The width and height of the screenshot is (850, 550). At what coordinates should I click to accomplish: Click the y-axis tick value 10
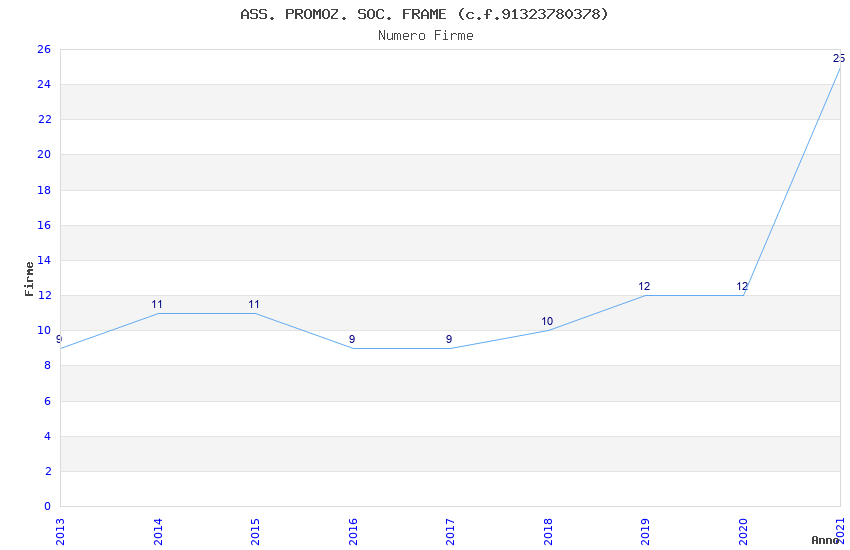click(x=44, y=331)
